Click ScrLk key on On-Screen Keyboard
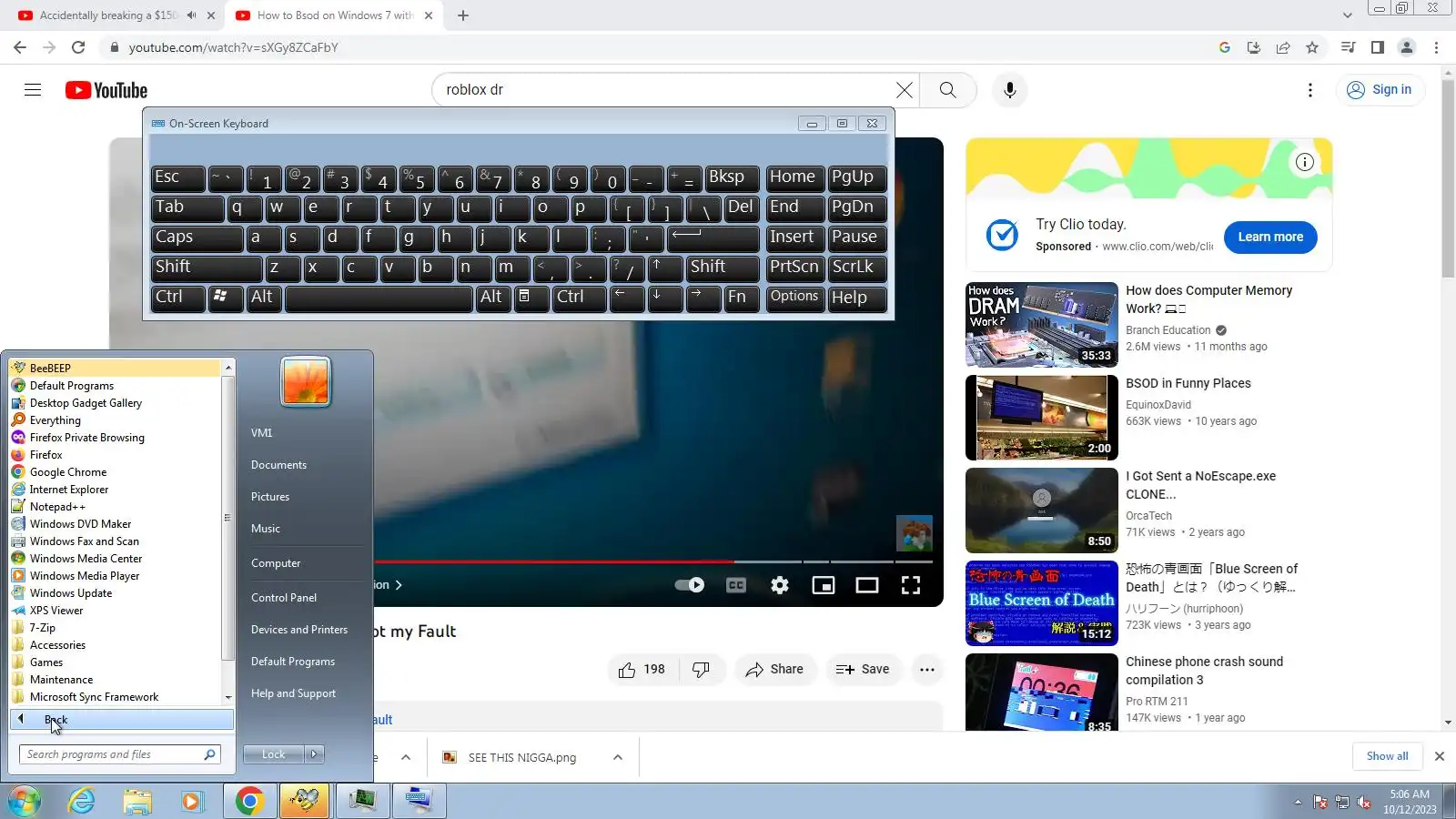This screenshot has width=1456, height=819. [857, 268]
